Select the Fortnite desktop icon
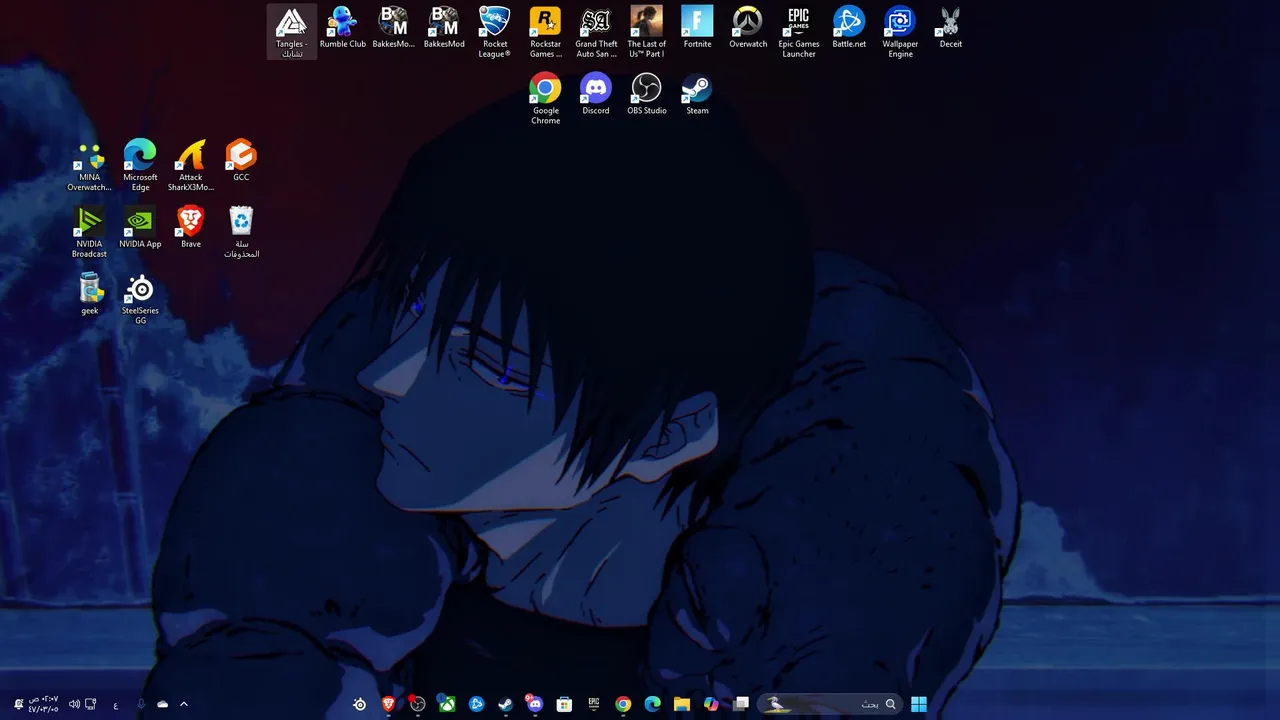The image size is (1280, 720). (x=697, y=28)
